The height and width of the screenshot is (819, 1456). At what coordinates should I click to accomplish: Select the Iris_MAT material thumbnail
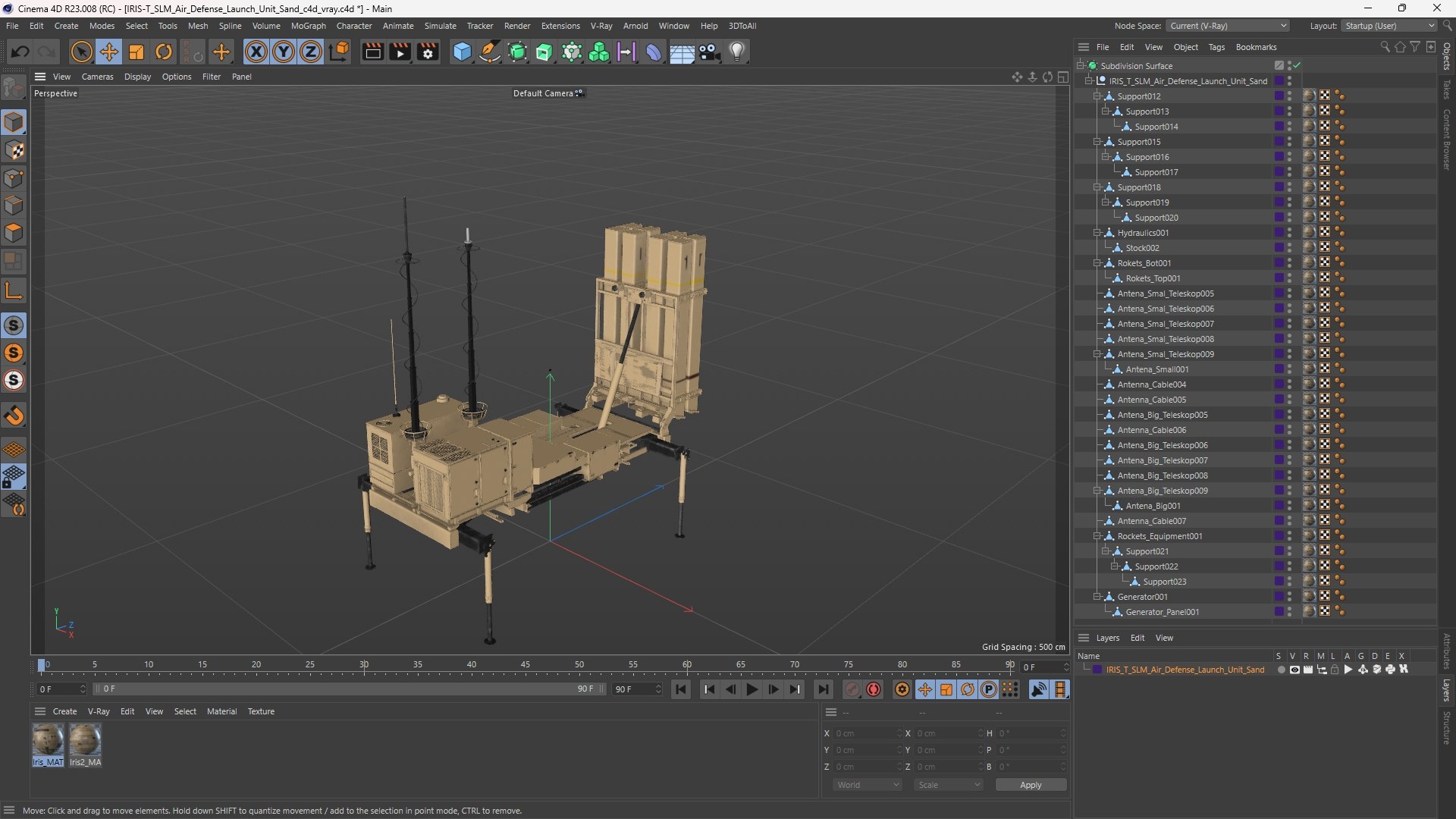pos(48,740)
